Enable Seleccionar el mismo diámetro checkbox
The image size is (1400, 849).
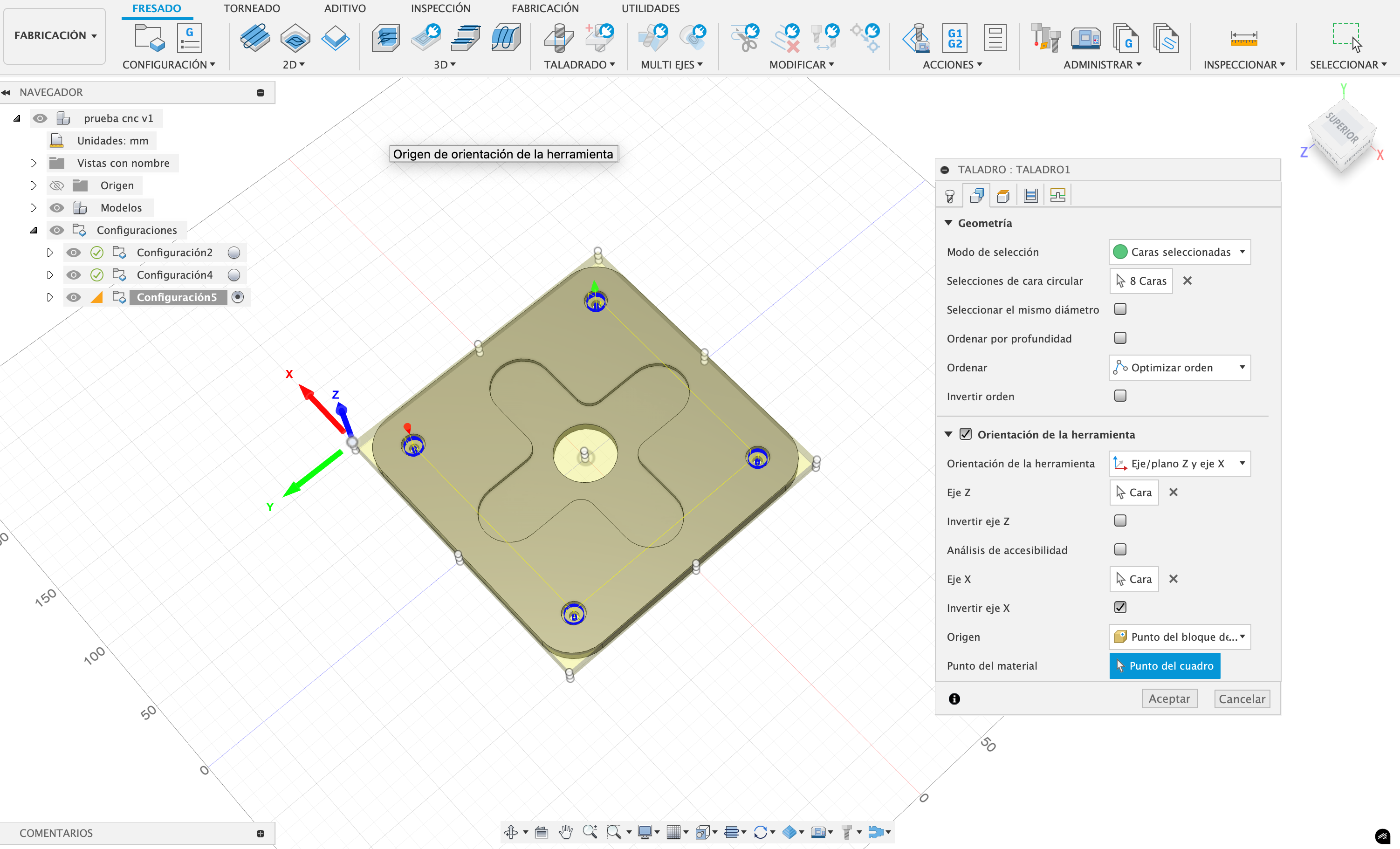point(1120,309)
